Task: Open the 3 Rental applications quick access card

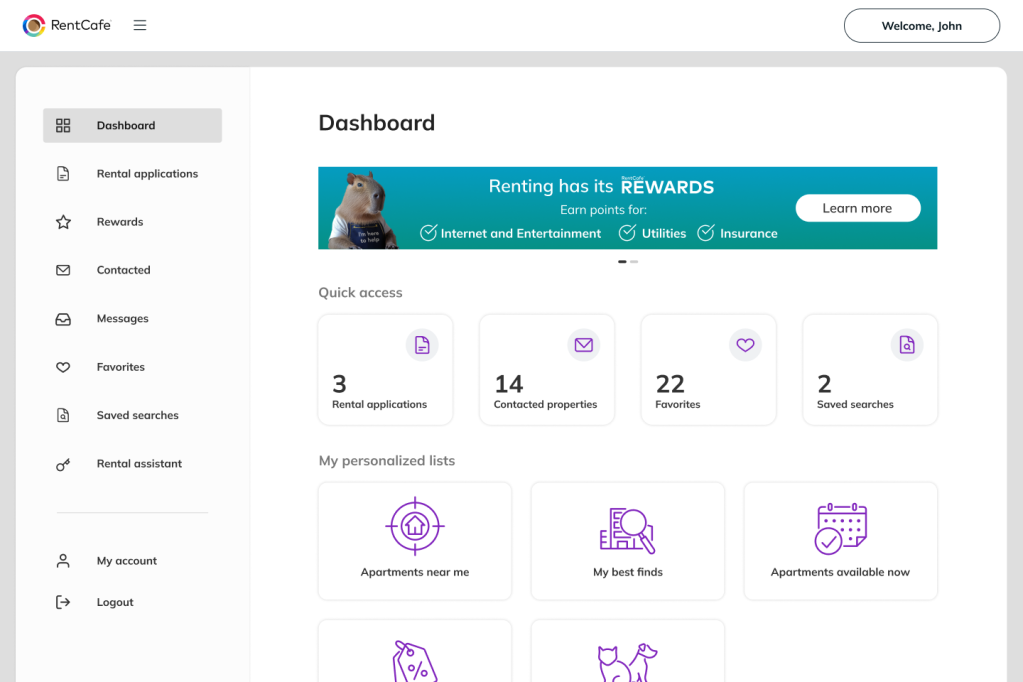Action: (x=386, y=370)
